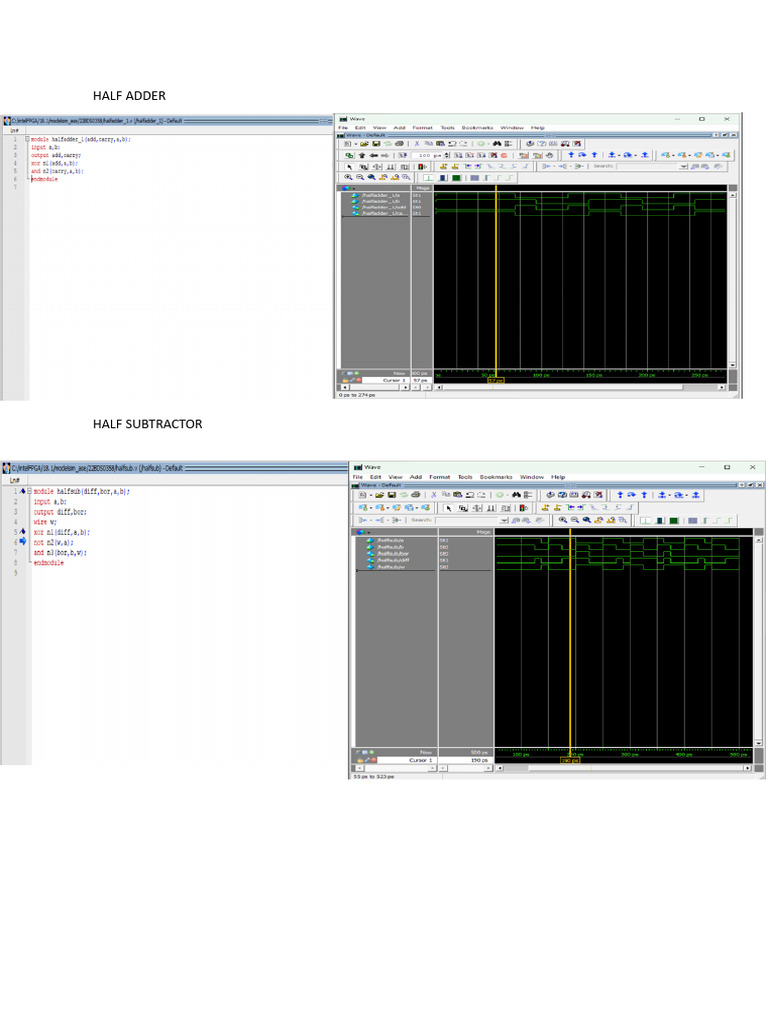Click Zoom In in half adder Wave window
This screenshot has height=1024, width=768.
(348, 177)
